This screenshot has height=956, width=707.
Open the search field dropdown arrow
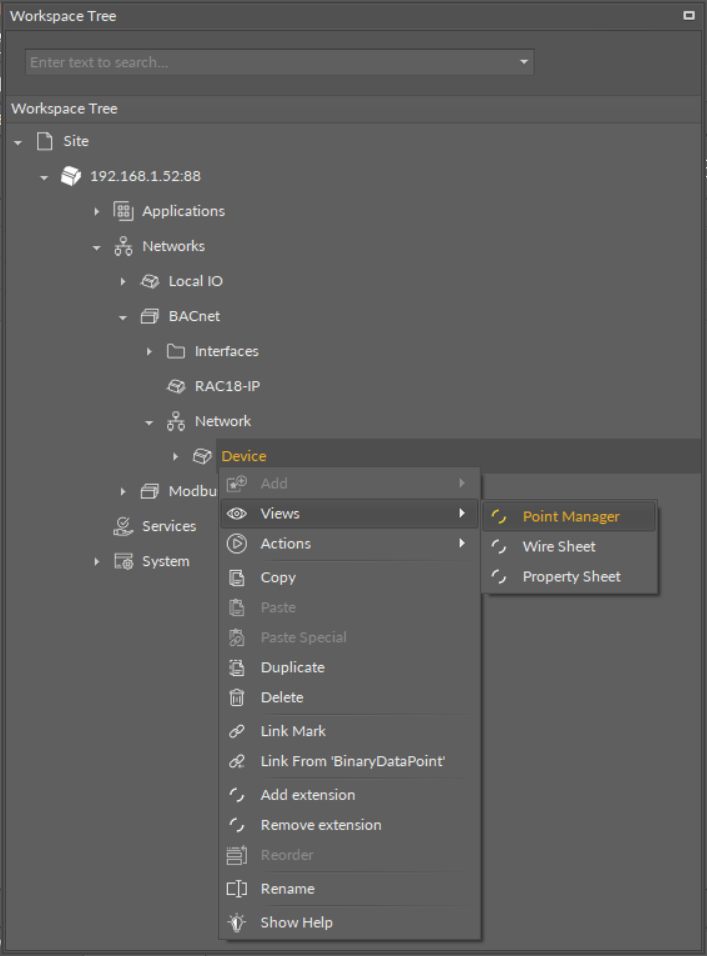point(523,62)
